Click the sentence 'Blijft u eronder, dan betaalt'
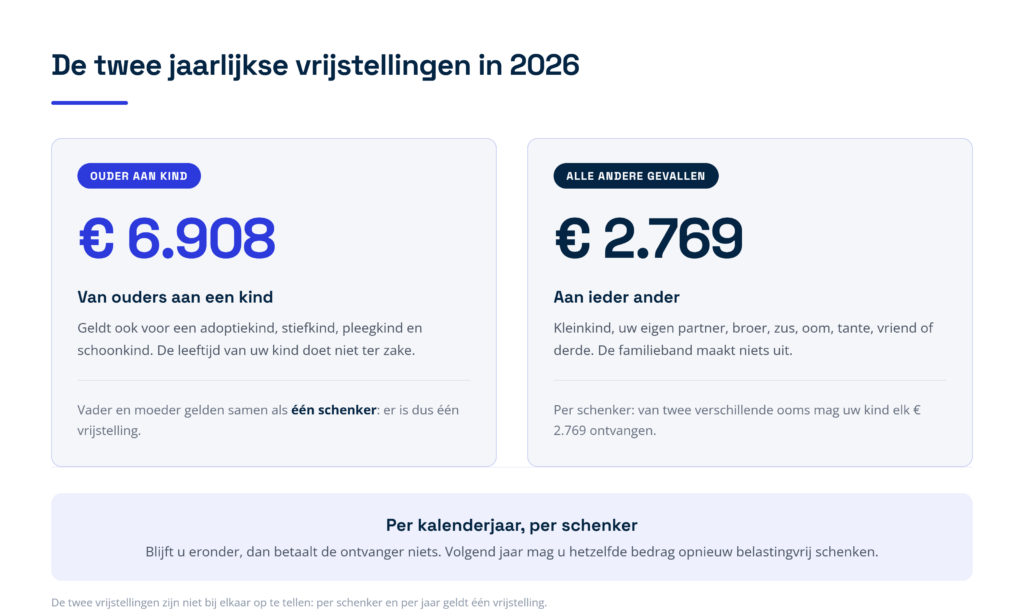This screenshot has width=1024, height=614. (x=511, y=552)
